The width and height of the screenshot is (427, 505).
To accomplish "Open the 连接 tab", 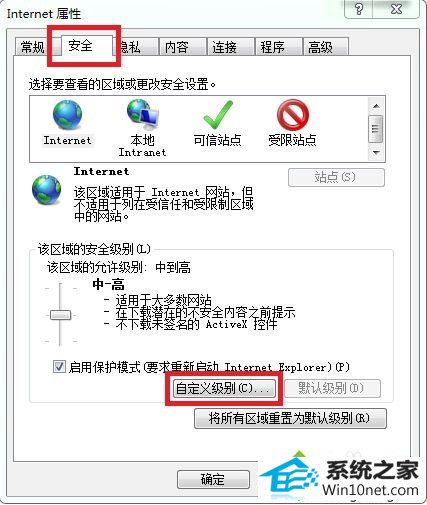I will tap(225, 47).
